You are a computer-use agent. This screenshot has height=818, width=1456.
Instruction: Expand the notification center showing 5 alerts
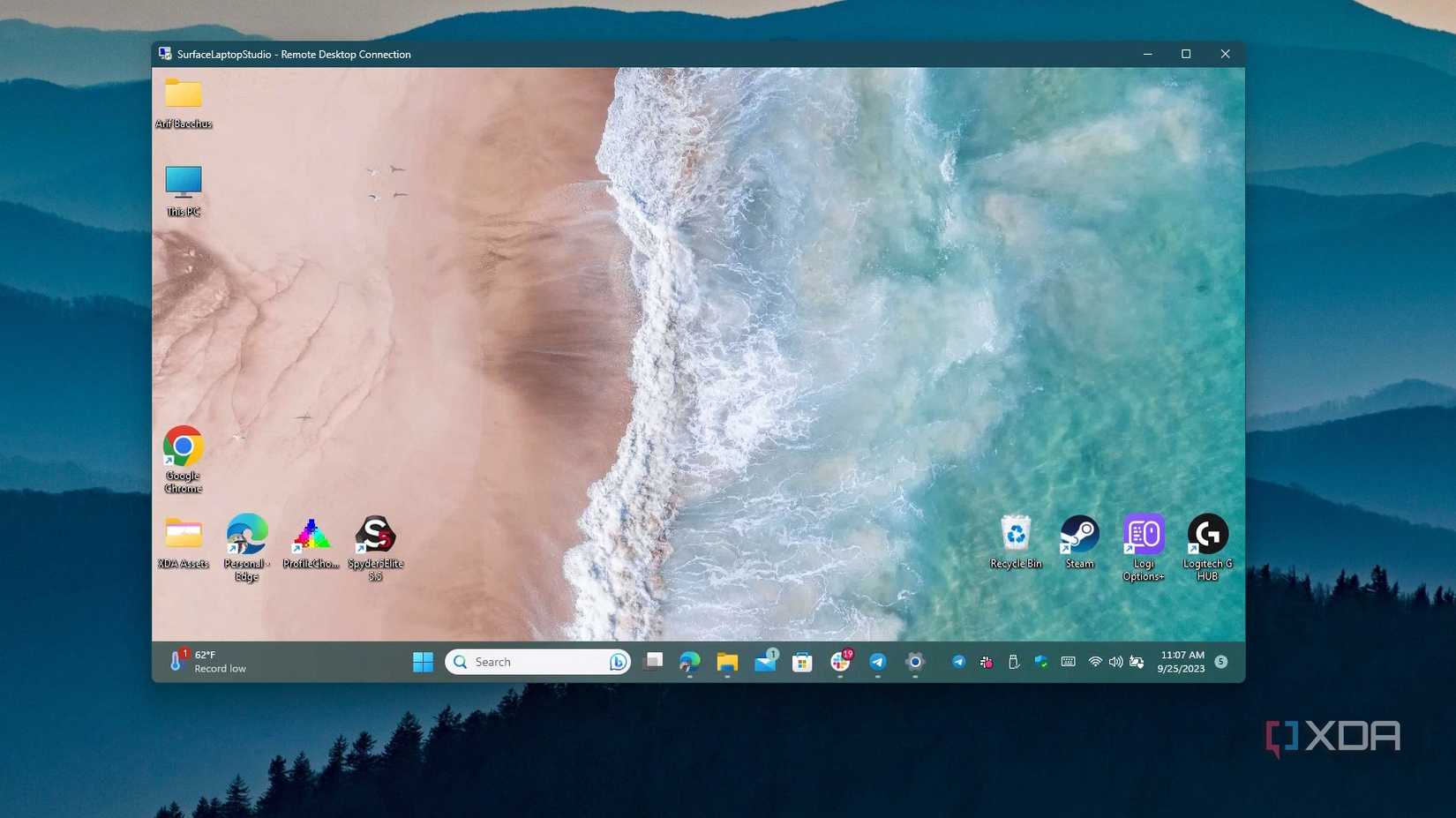coord(1222,662)
